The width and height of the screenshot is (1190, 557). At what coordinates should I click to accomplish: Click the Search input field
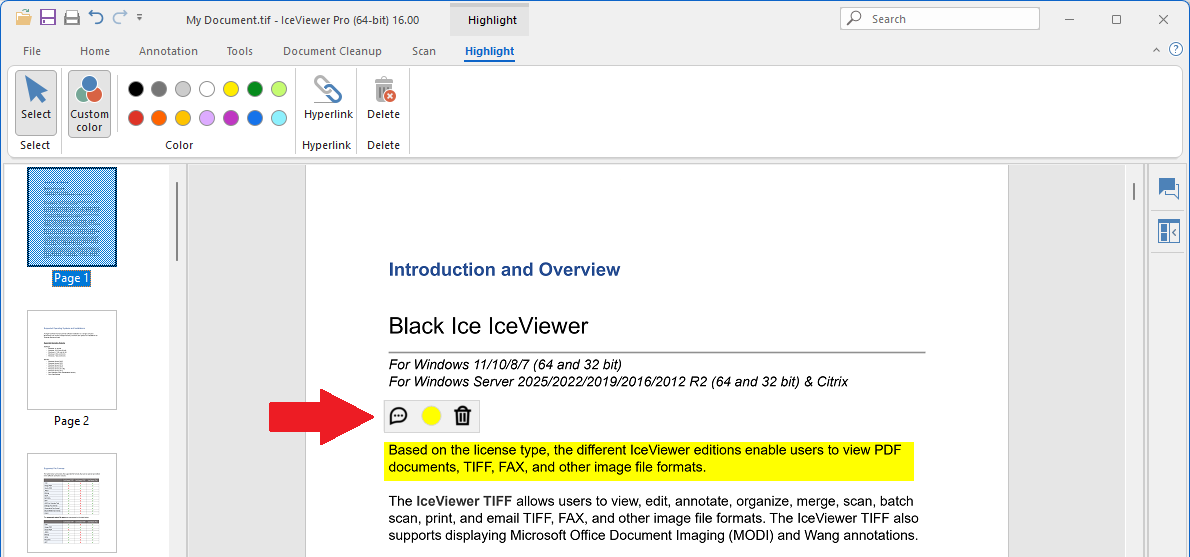[x=940, y=19]
